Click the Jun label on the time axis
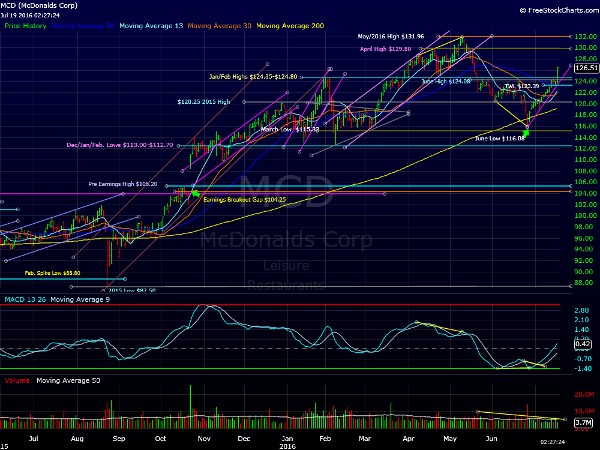Screen dimensions: 600x450 coord(492,439)
